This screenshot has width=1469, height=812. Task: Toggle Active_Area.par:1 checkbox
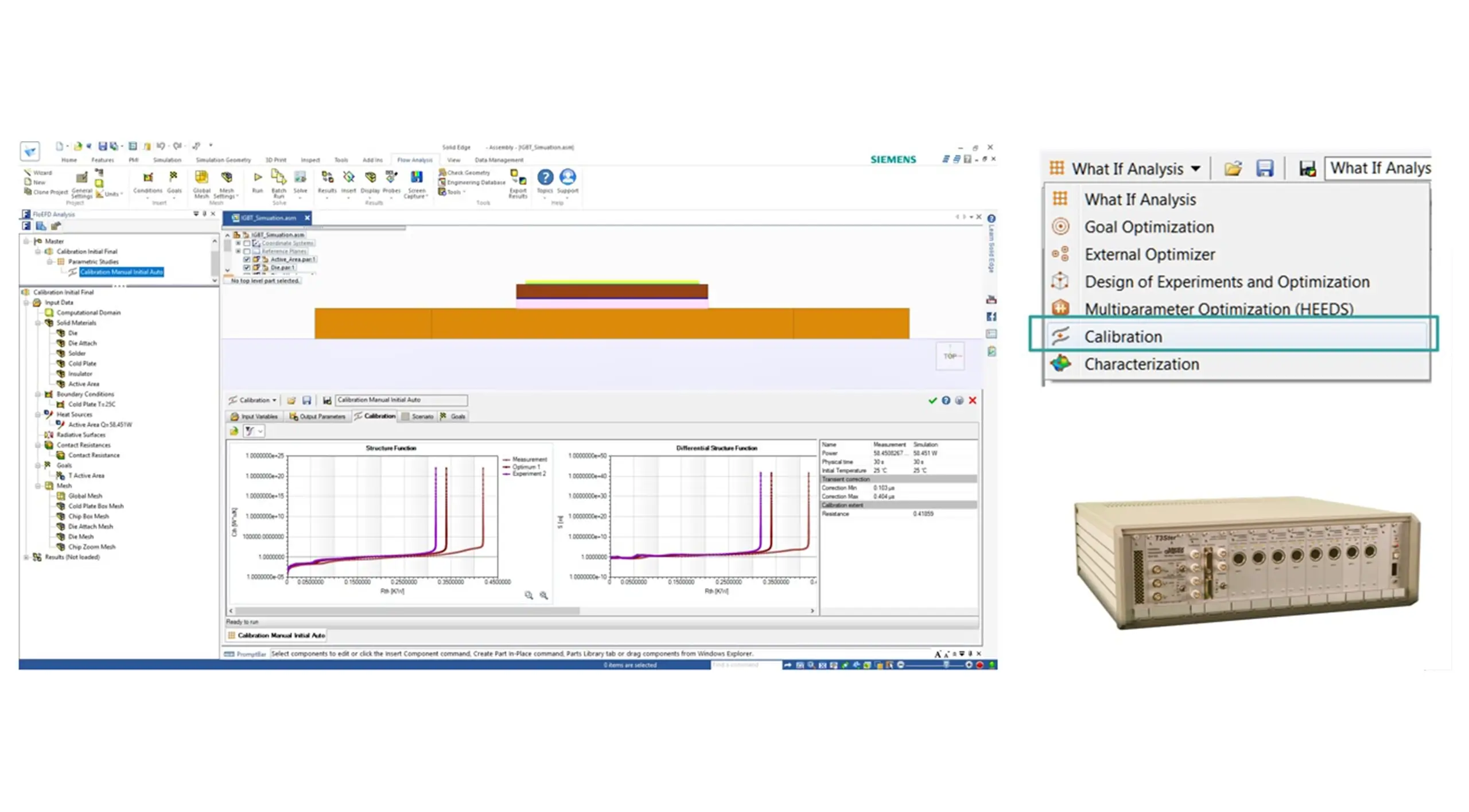247,259
